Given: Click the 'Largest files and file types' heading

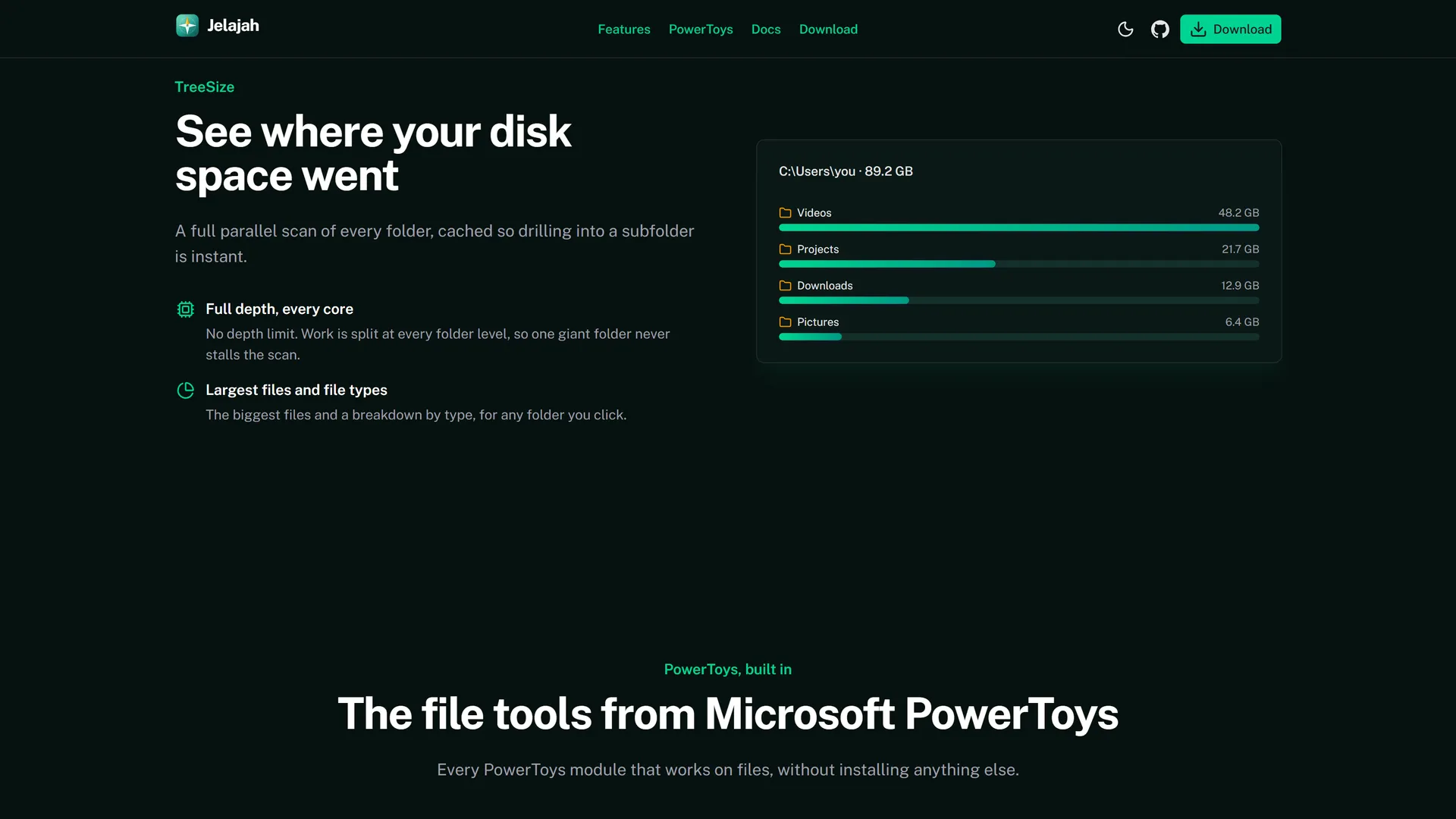Looking at the screenshot, I should pos(296,391).
